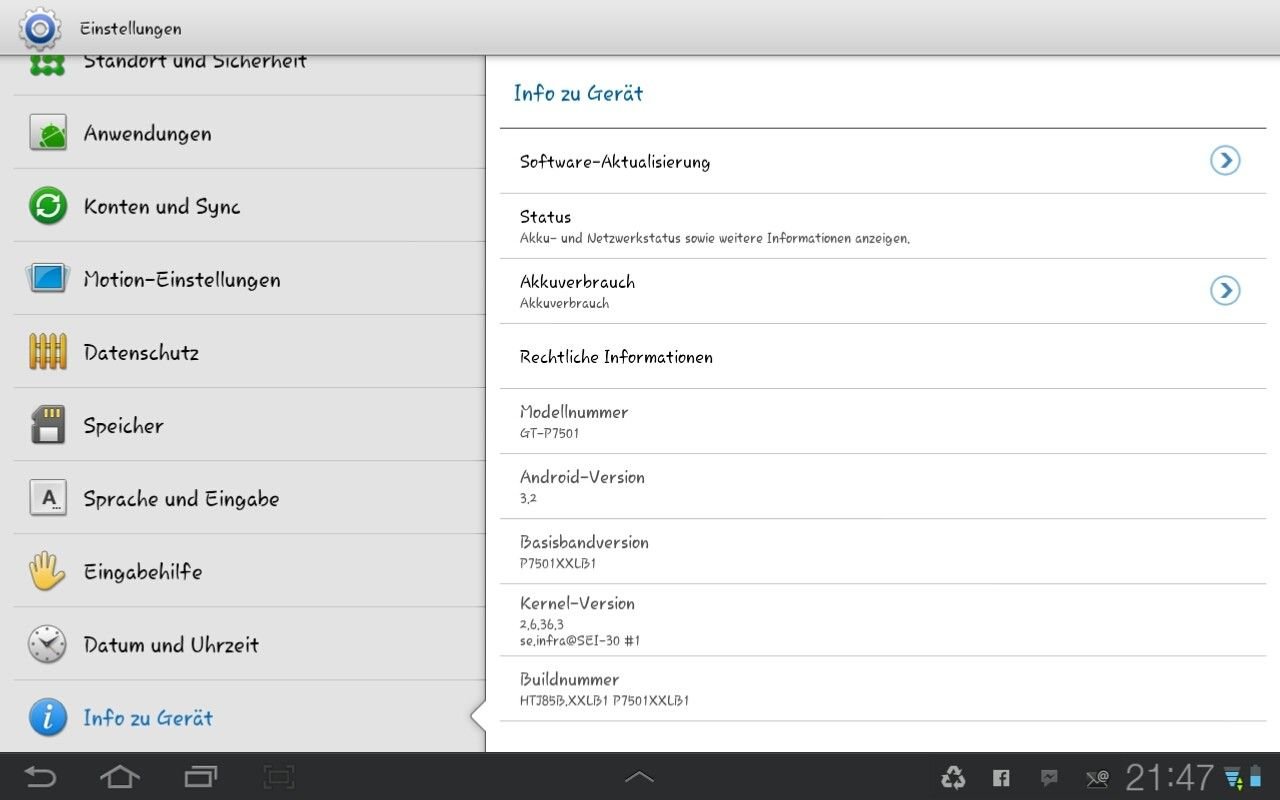Tap the Konten und Sync refresh icon
1280x800 pixels.
[47, 207]
